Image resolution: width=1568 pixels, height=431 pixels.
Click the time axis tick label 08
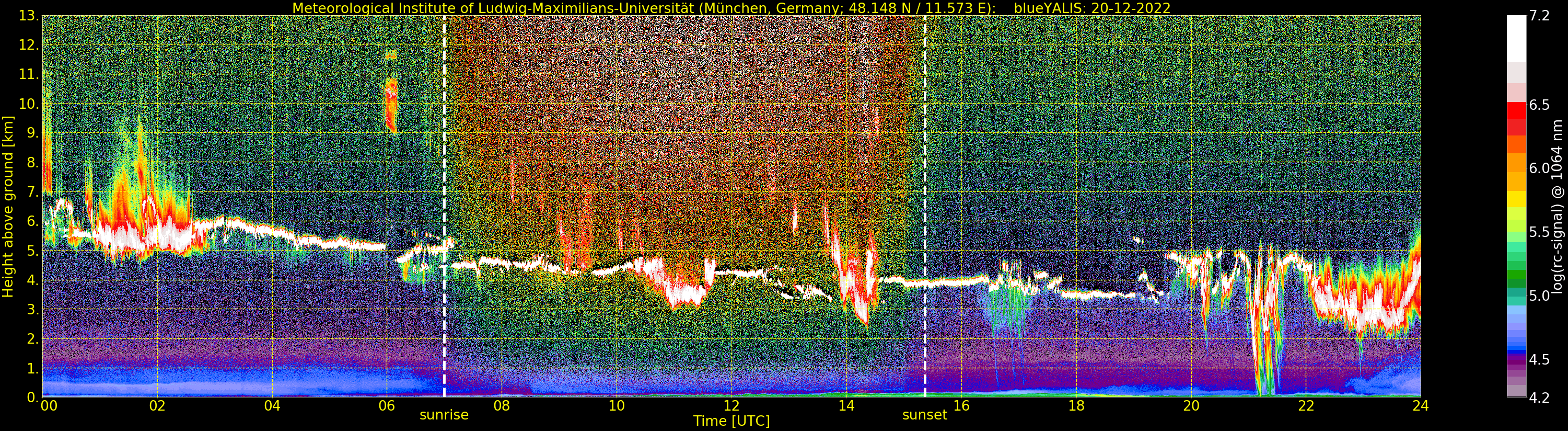click(502, 406)
